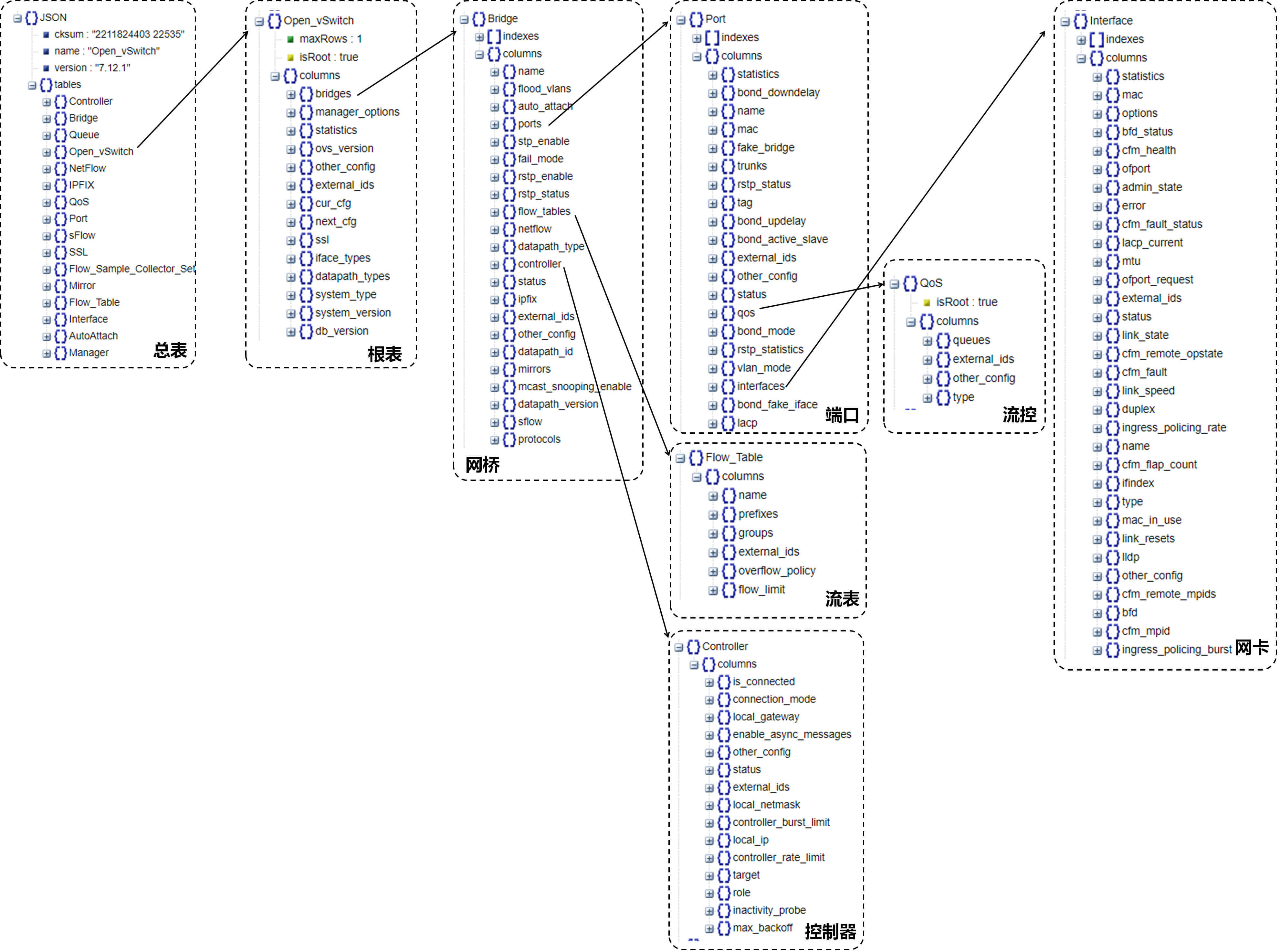
Task: Click the array bracket icon beside Interface indexes
Action: (x=1096, y=40)
